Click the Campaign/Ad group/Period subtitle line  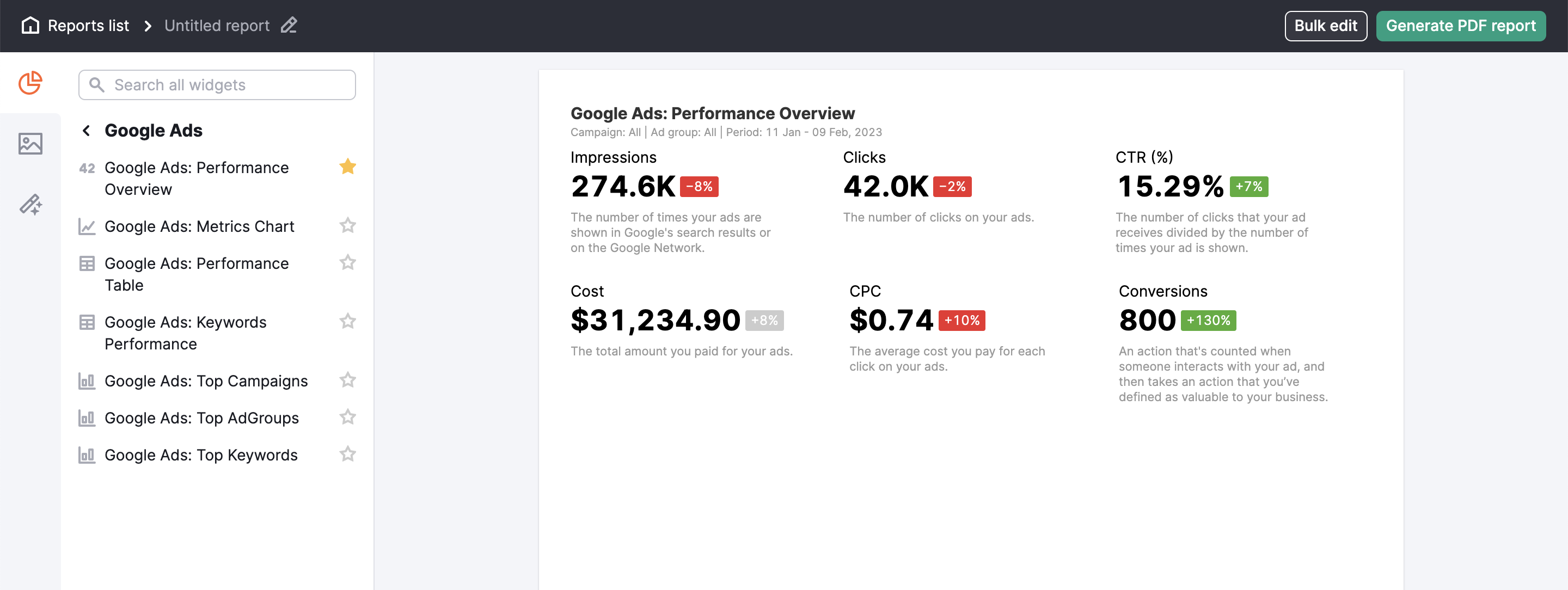(x=726, y=132)
